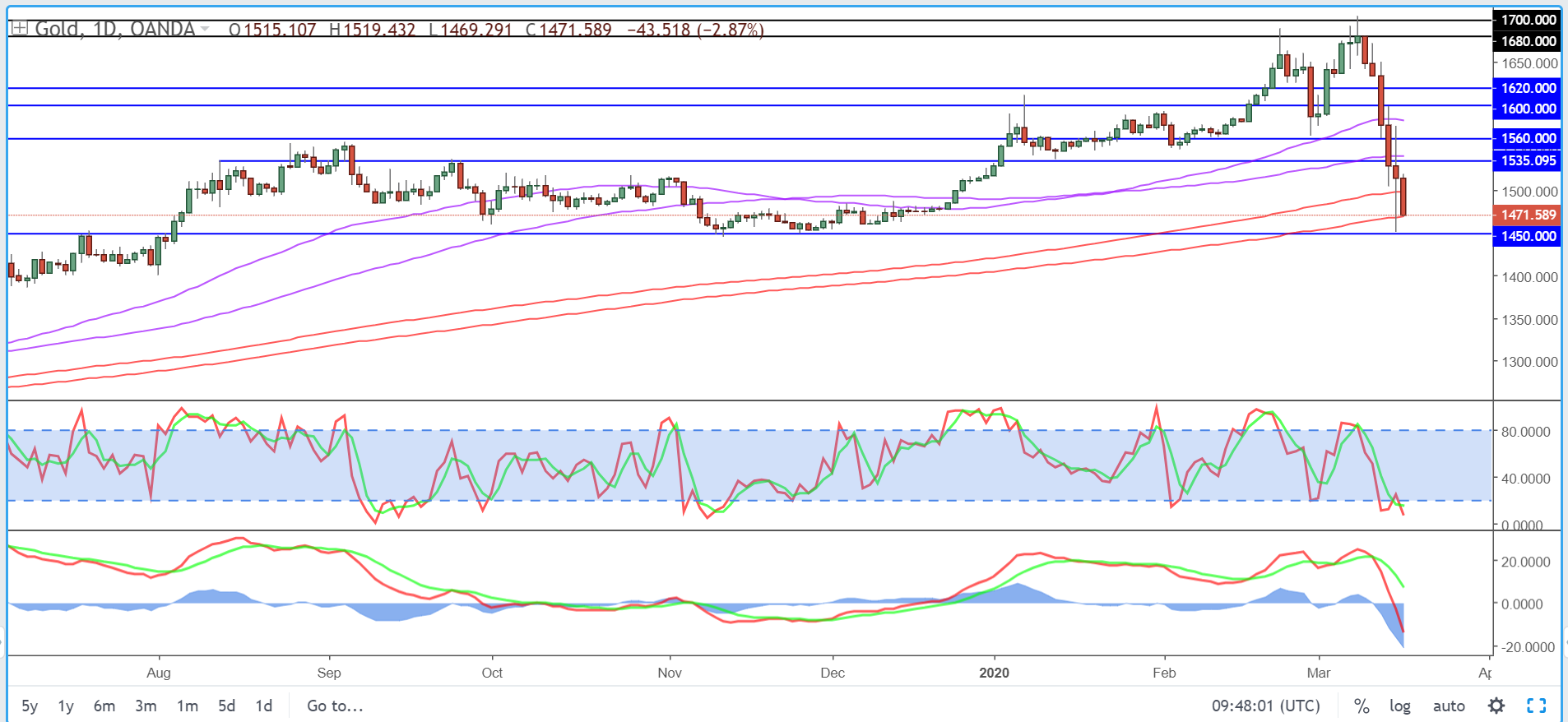The width and height of the screenshot is (1568, 722).
Task: Click the 1620.000 horizontal line label
Action: click(x=1529, y=88)
